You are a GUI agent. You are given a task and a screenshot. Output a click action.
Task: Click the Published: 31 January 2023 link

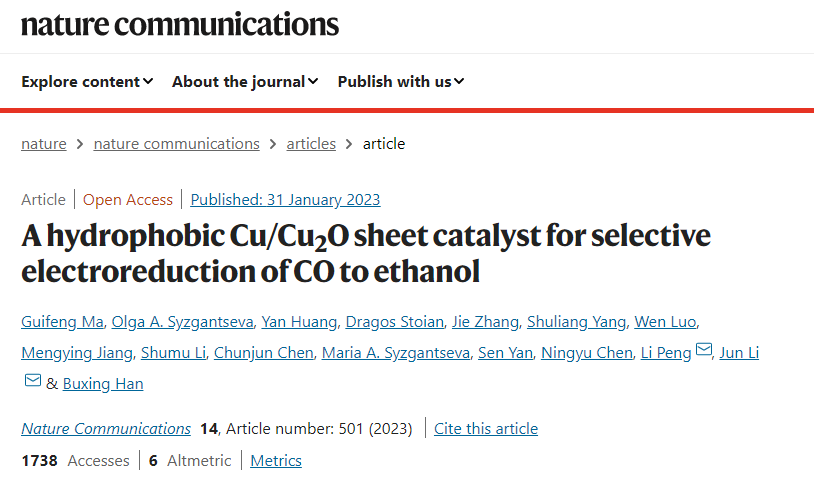click(x=285, y=199)
